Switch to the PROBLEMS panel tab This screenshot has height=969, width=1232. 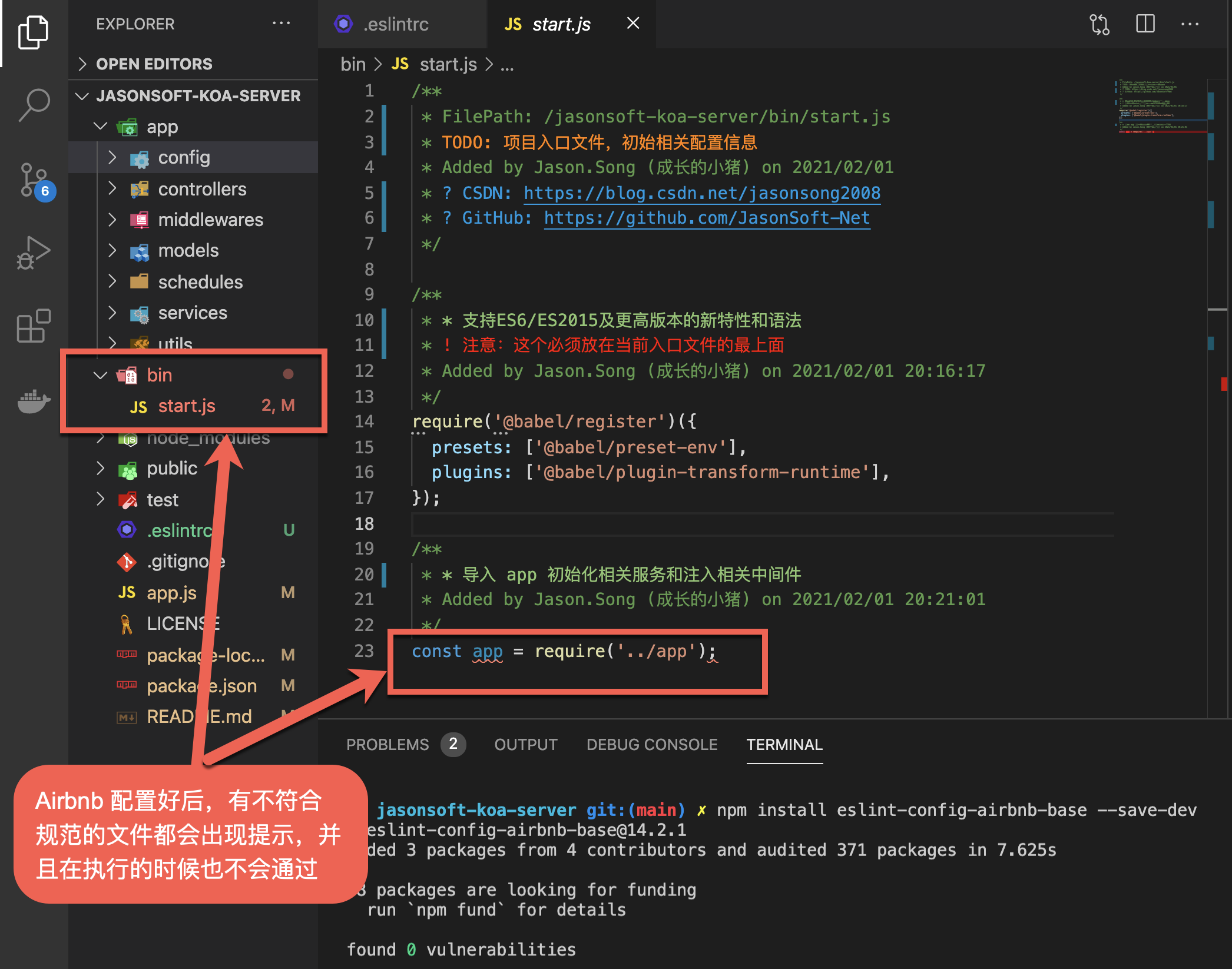[x=388, y=745]
